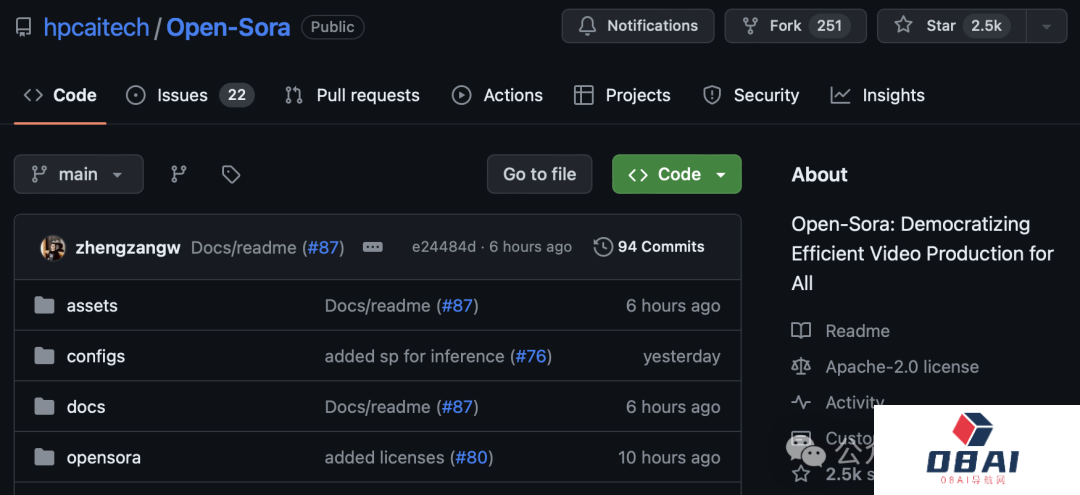
Task: Click the 'added sp for inference' commit message
Action: (415, 357)
